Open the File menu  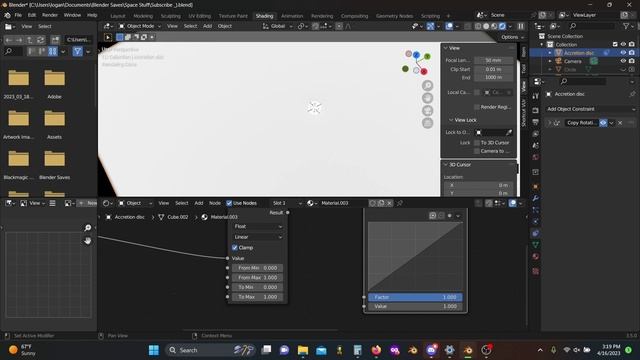coord(18,15)
